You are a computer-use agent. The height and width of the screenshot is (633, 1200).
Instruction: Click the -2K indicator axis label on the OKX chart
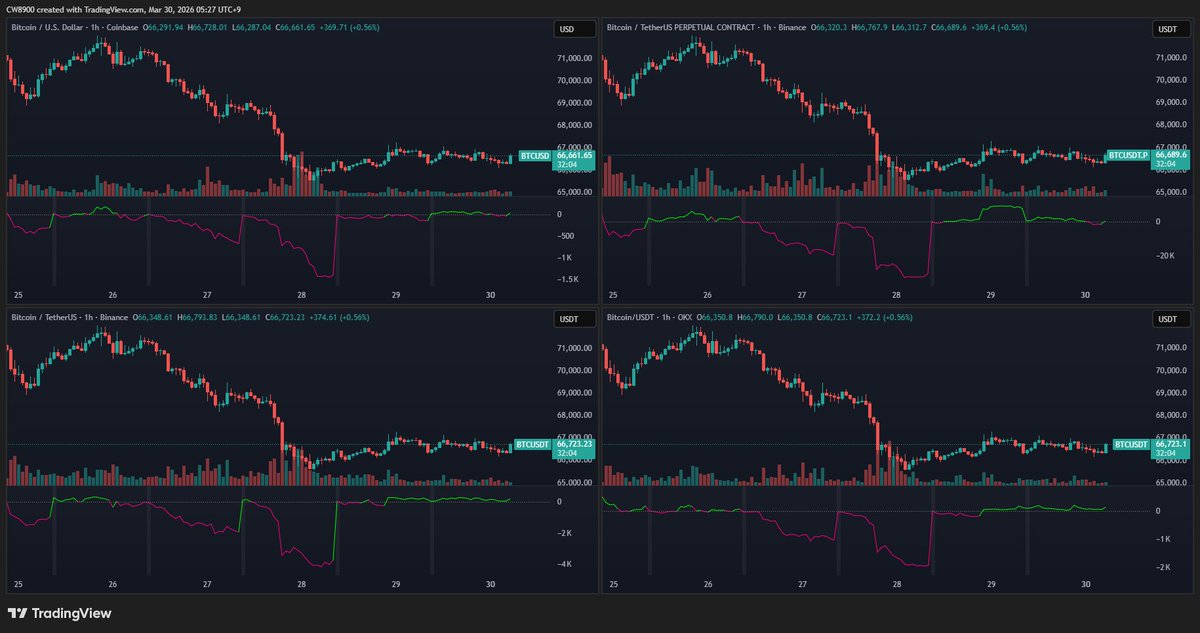[1163, 567]
